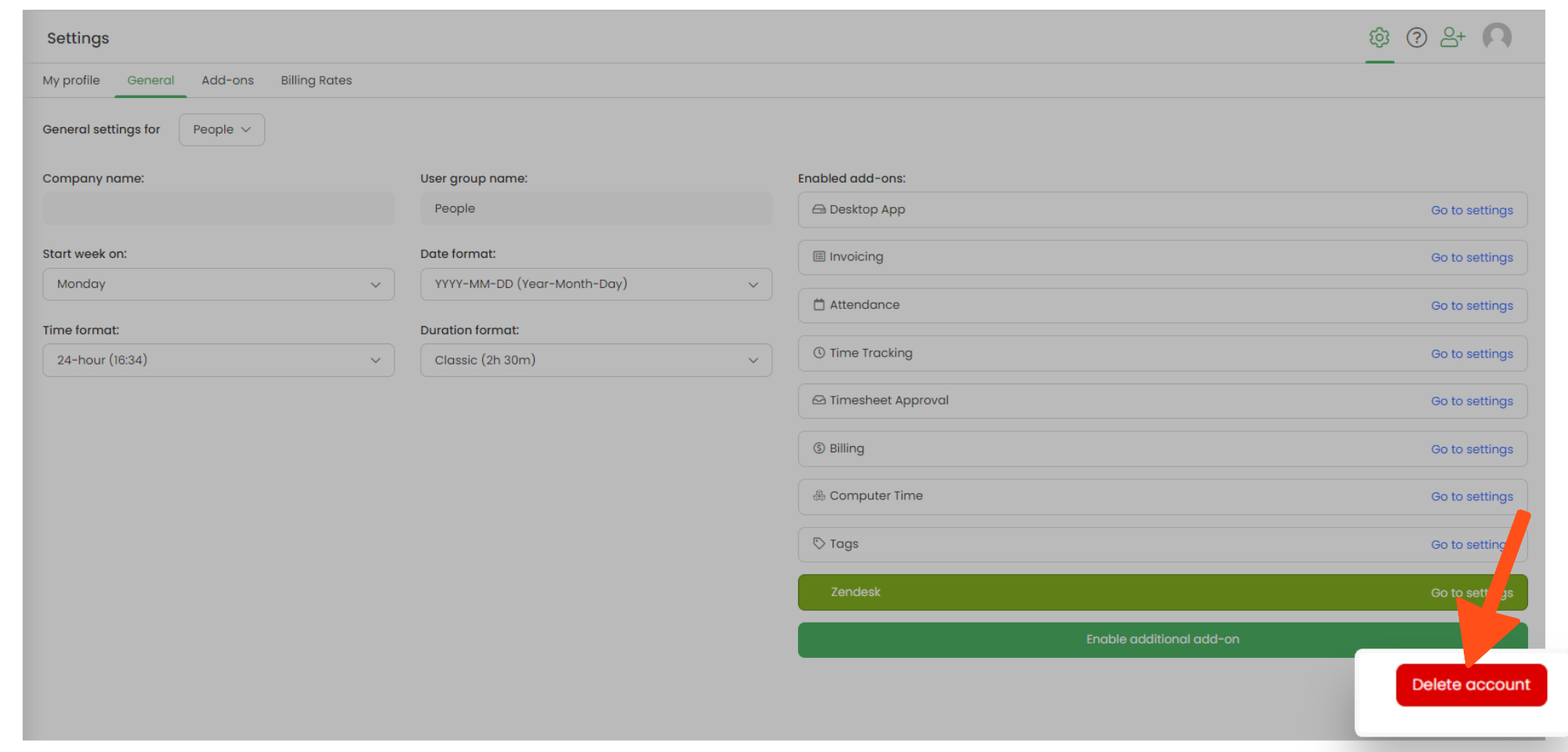Open the user avatar profile menu
This screenshot has height=752, width=1568.
1497,37
